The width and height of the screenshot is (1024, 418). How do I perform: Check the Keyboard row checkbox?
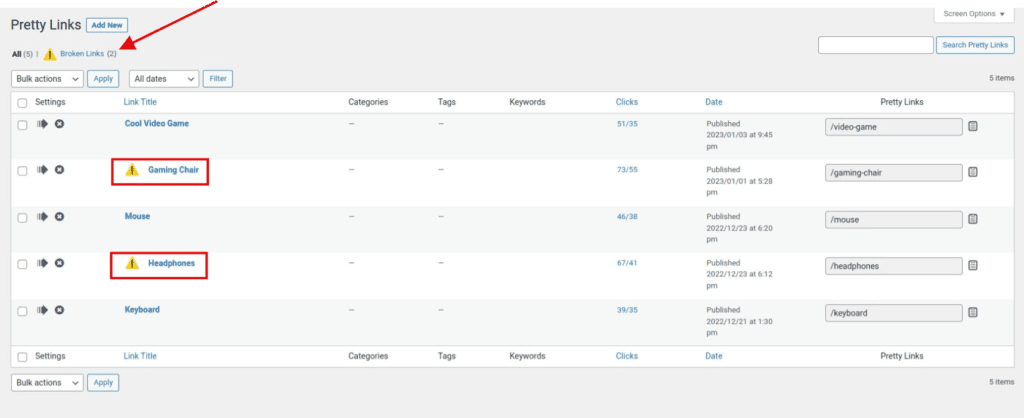pos(22,311)
